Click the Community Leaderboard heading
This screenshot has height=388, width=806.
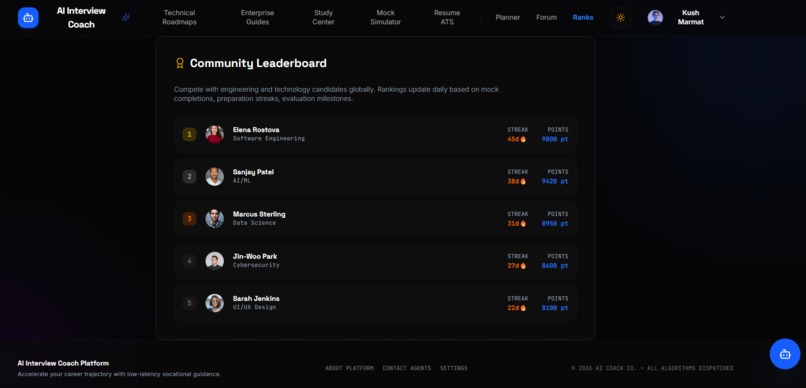click(x=258, y=63)
